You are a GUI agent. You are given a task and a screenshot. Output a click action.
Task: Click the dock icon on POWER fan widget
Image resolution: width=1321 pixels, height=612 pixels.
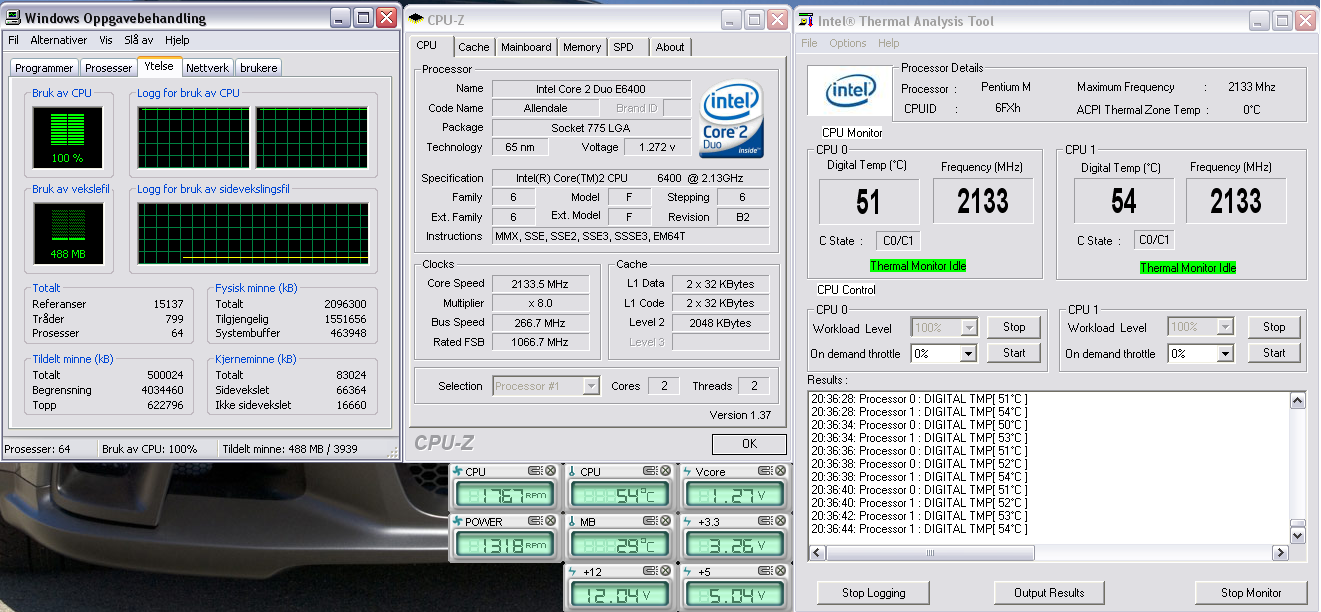[536, 521]
